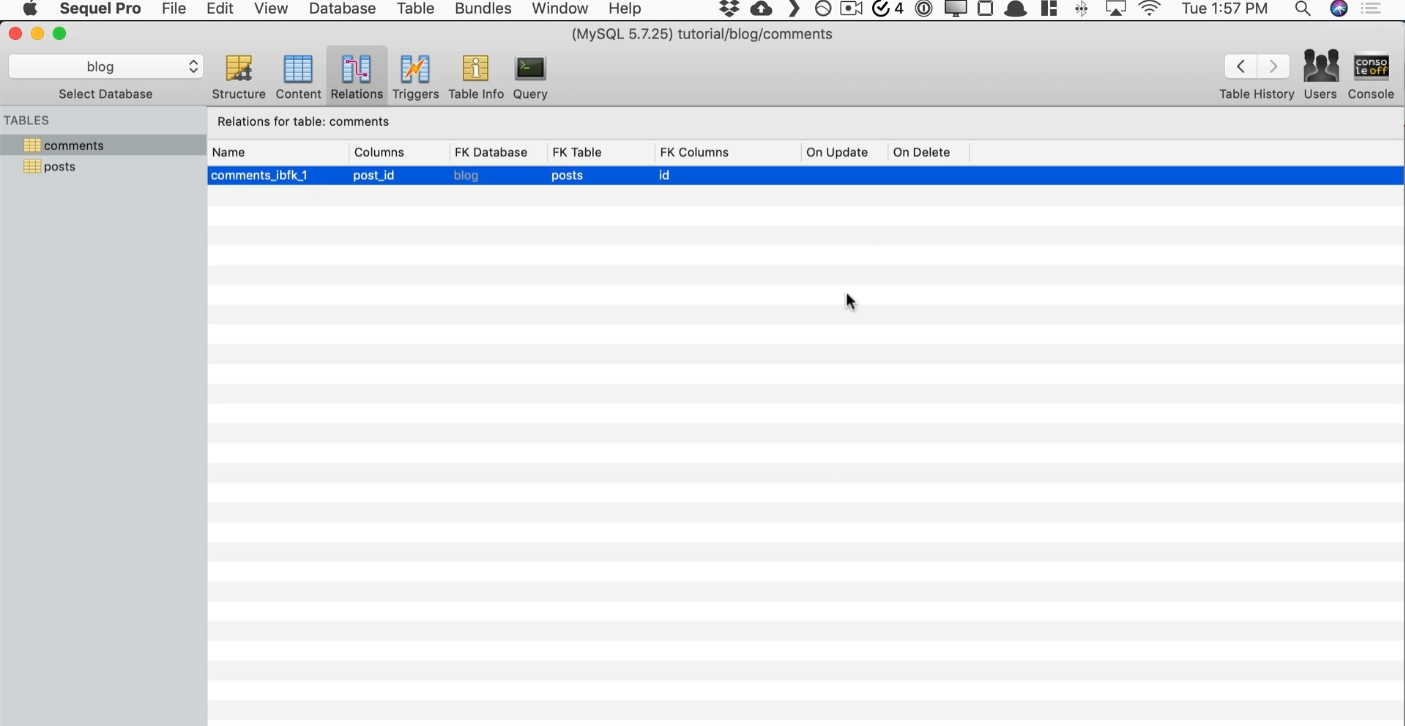Select the comments table in sidebar
The height and width of the screenshot is (726, 1405).
coord(104,145)
